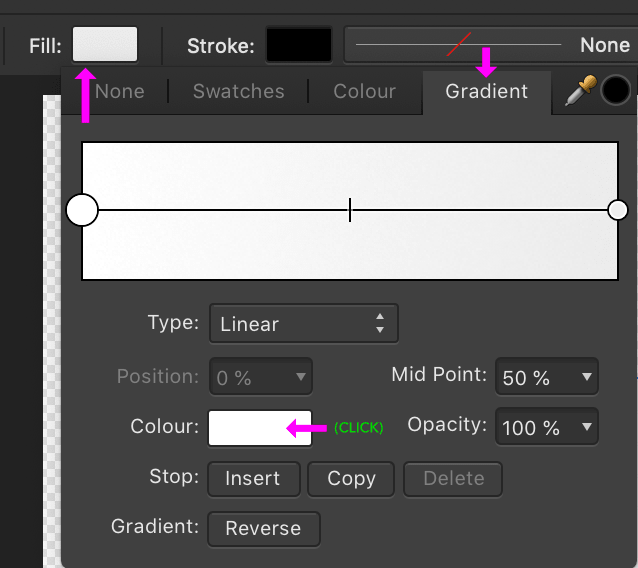
Task: Select the Gradient tab
Action: coord(487,91)
